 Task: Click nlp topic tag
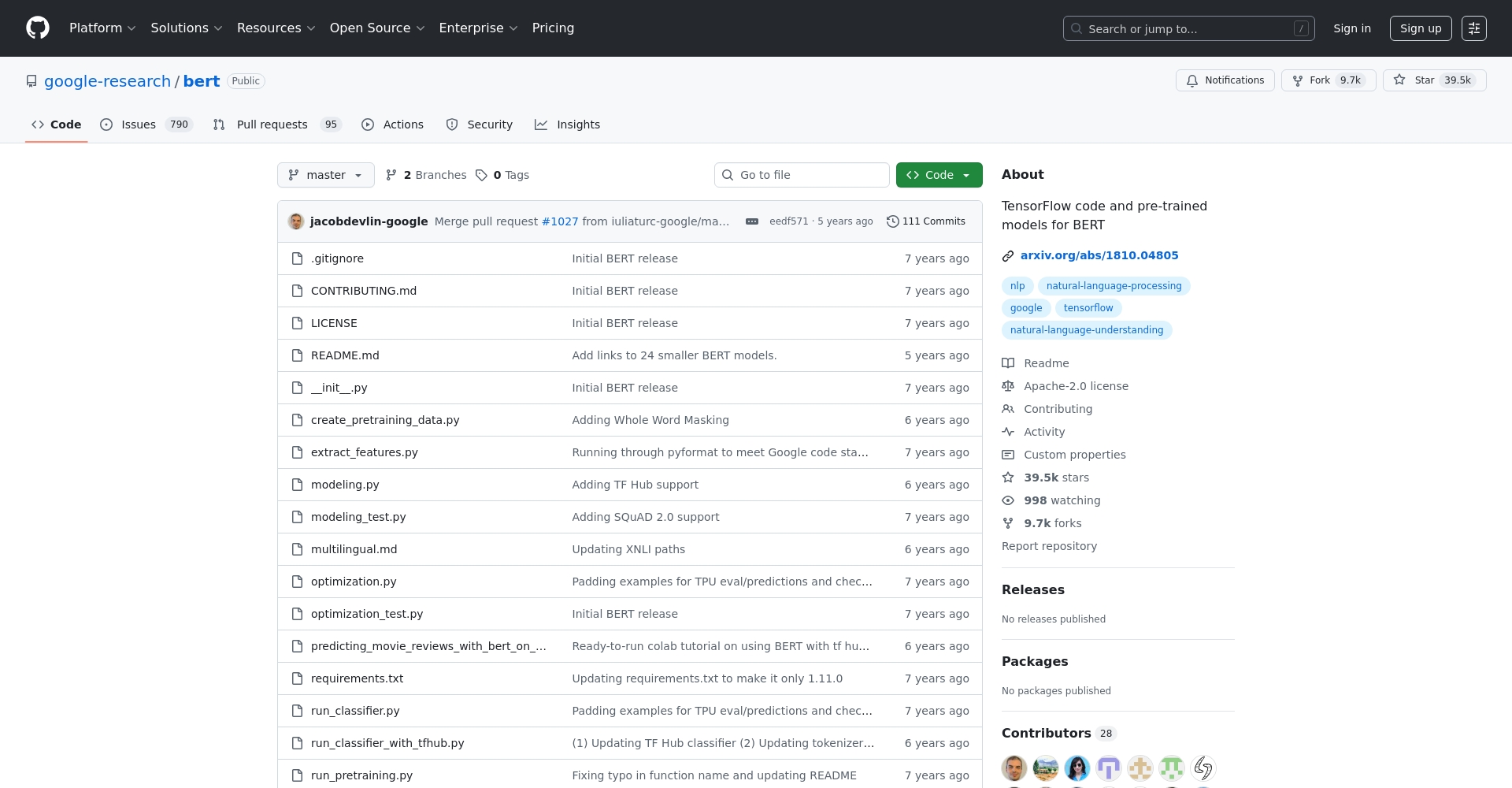(1017, 286)
